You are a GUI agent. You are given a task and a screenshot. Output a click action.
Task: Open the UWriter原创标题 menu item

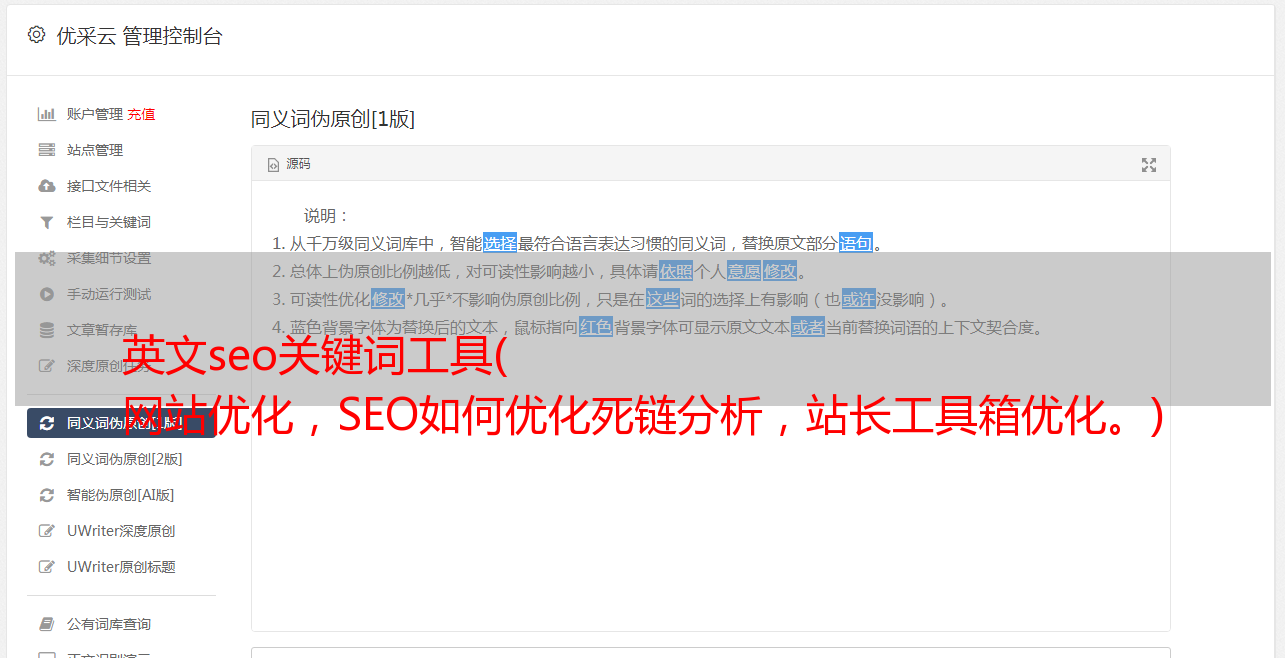pyautogui.click(x=121, y=567)
